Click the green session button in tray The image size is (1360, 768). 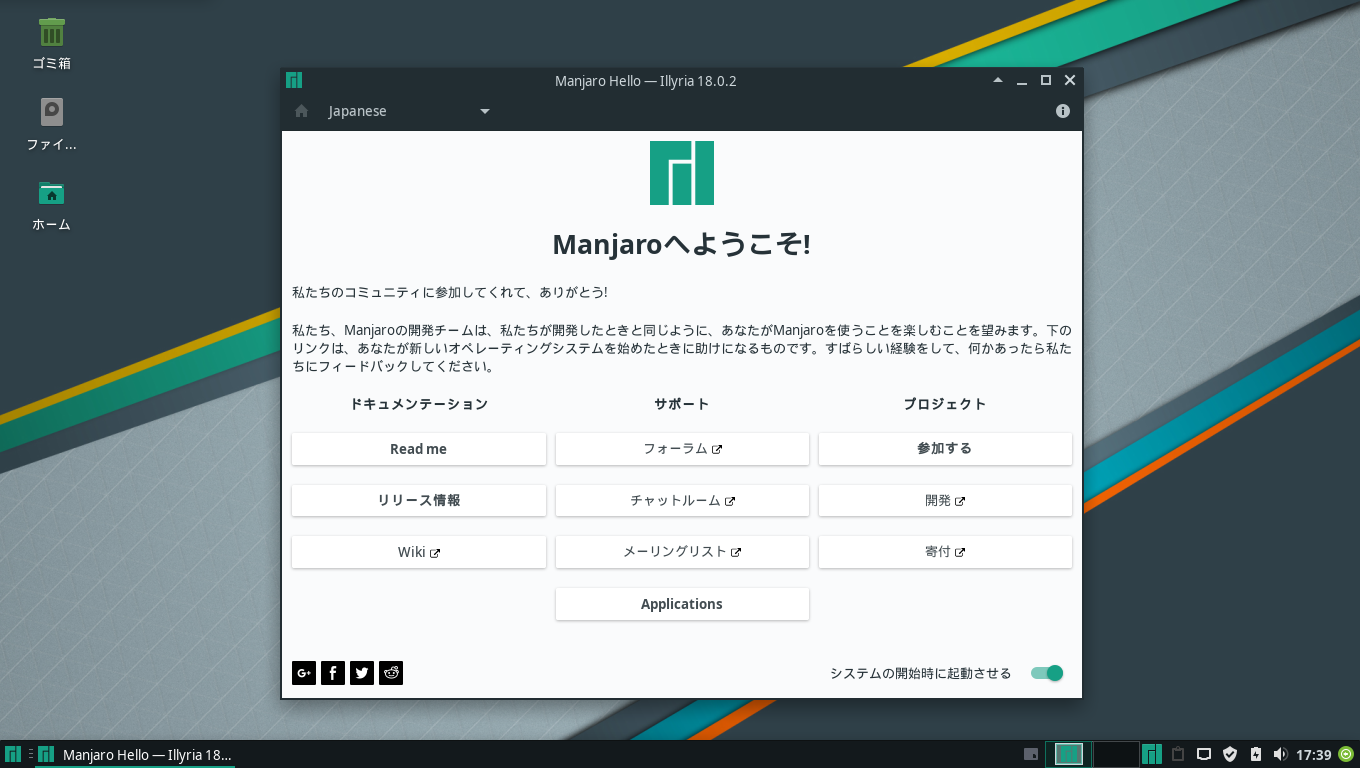click(x=1346, y=754)
